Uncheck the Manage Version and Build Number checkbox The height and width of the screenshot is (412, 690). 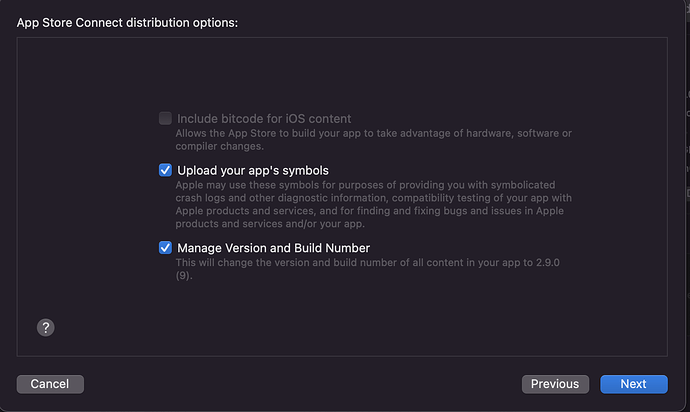[x=165, y=247]
